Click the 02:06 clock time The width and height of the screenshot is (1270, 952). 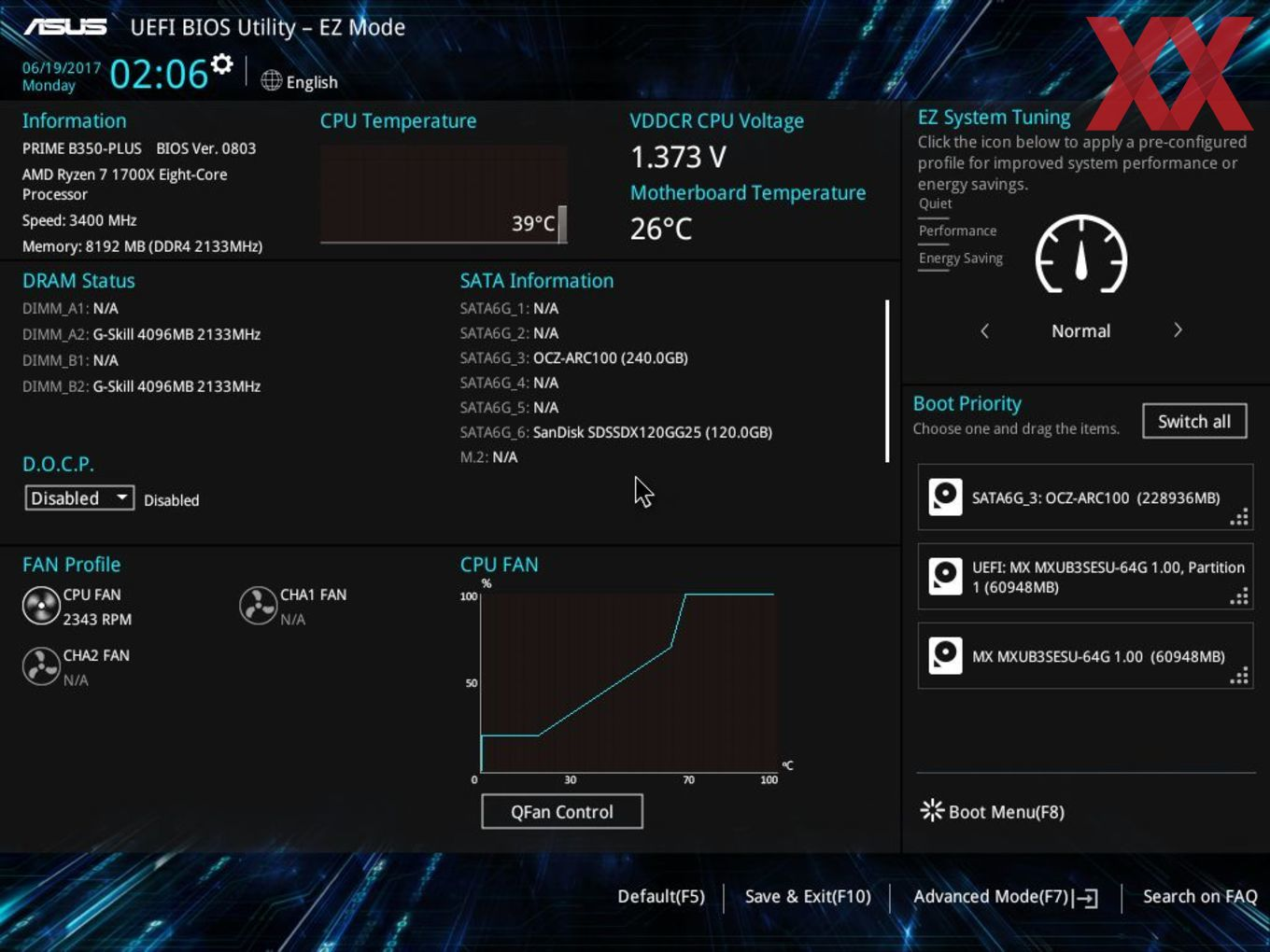pyautogui.click(x=159, y=75)
